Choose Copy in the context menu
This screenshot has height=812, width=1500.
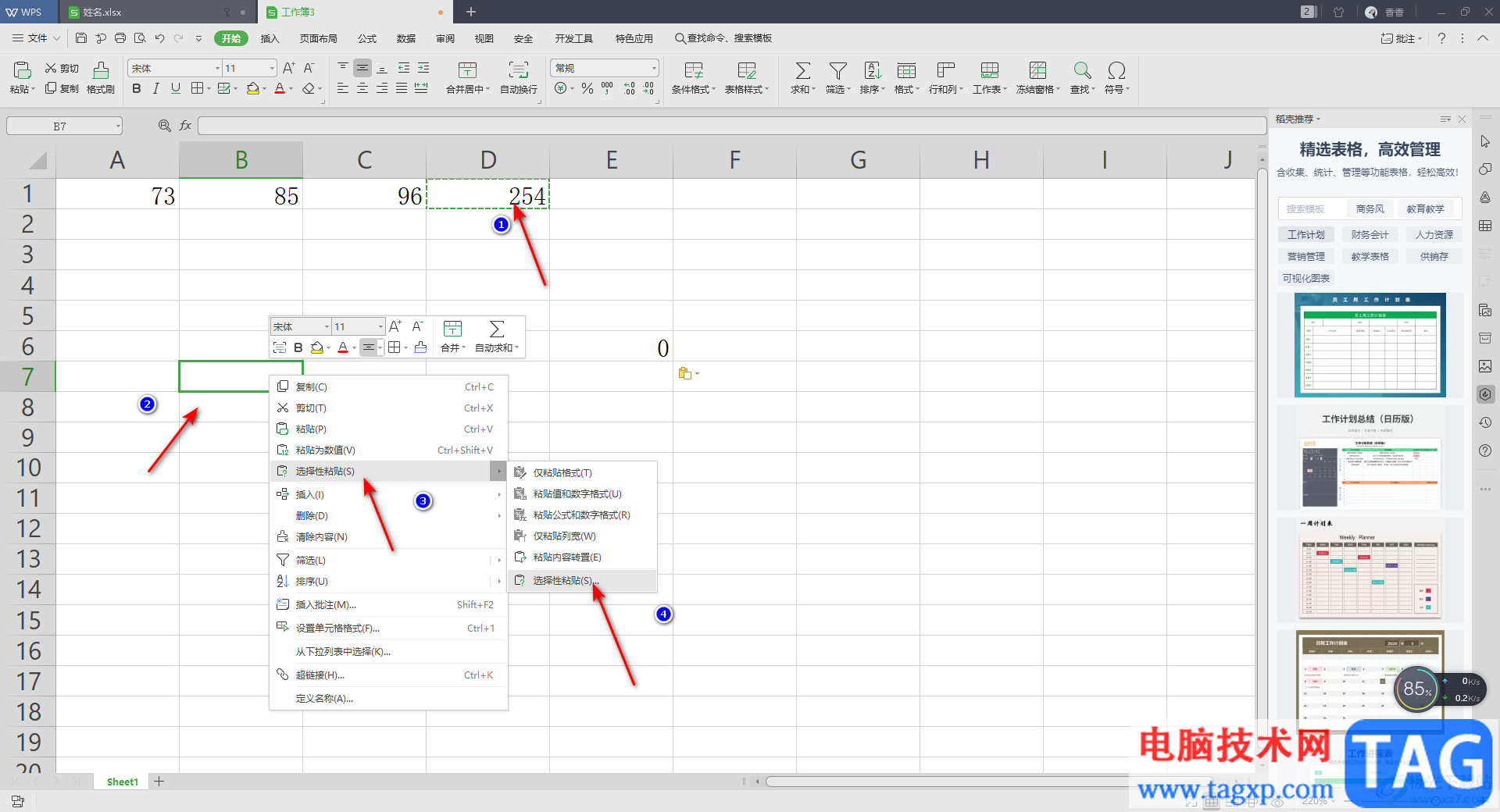point(388,387)
